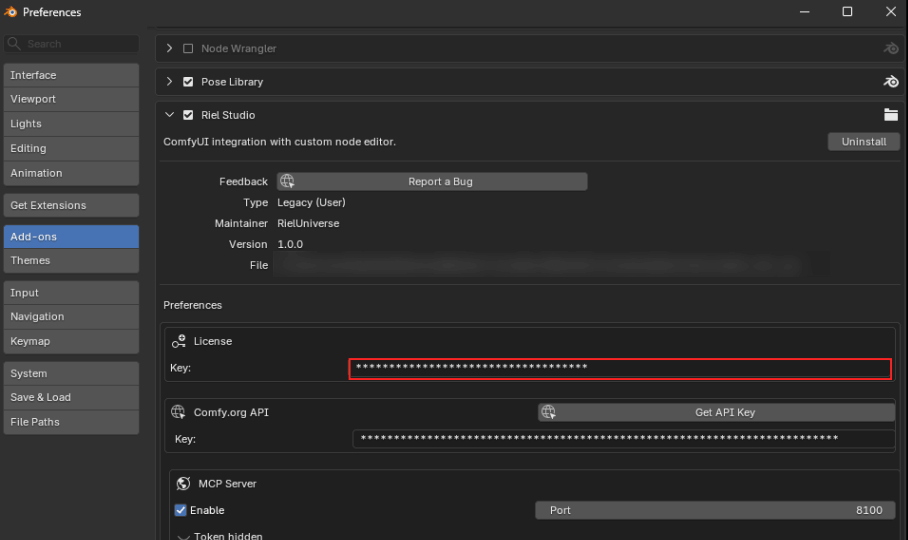Image resolution: width=908 pixels, height=540 pixels.
Task: Click the Legacy (User) type text
Action: 311,203
